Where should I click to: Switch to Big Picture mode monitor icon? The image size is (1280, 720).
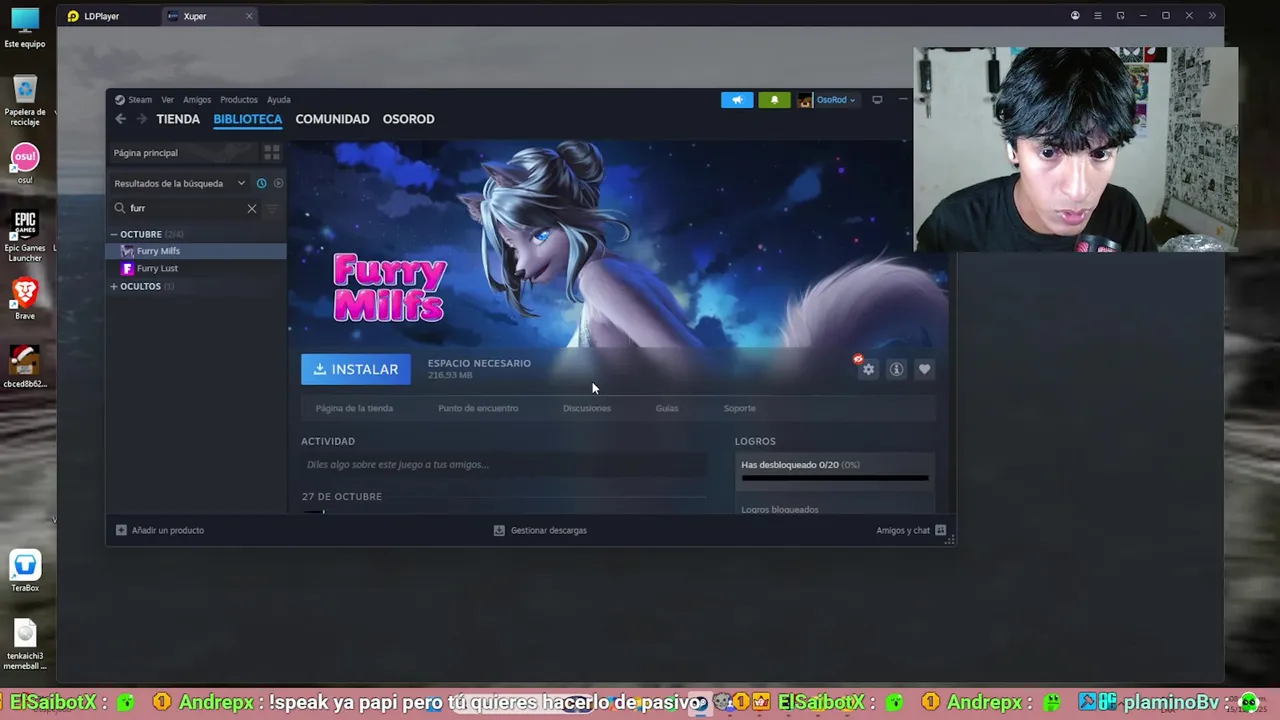(x=877, y=100)
